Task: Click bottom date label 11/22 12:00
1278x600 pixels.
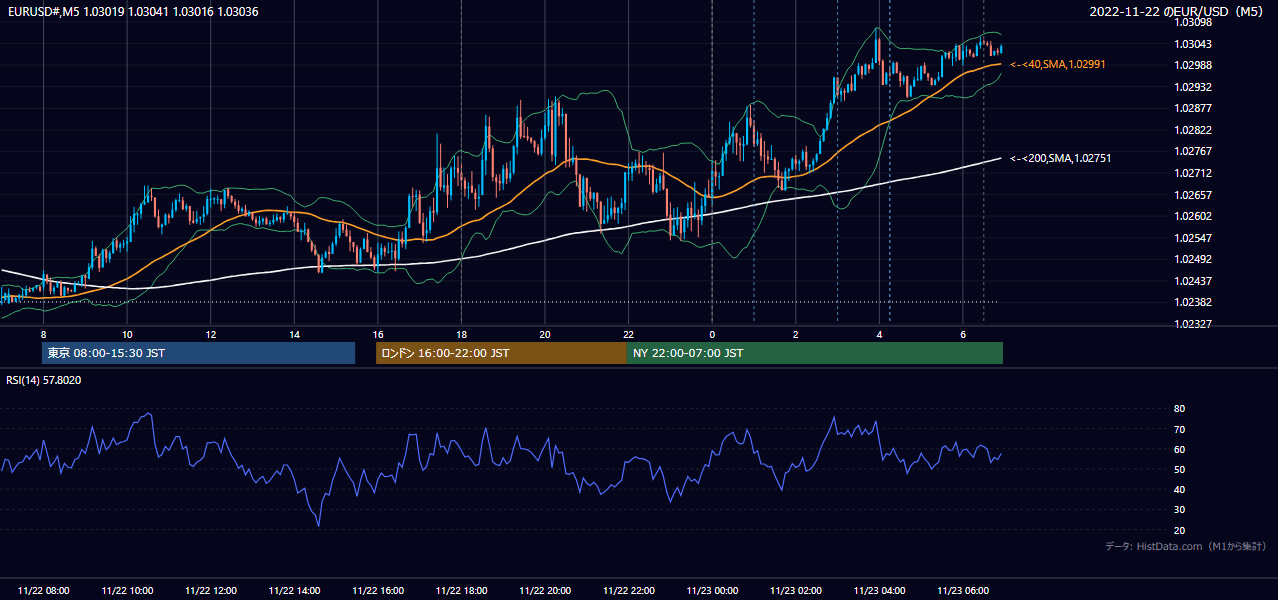Action: [x=211, y=591]
